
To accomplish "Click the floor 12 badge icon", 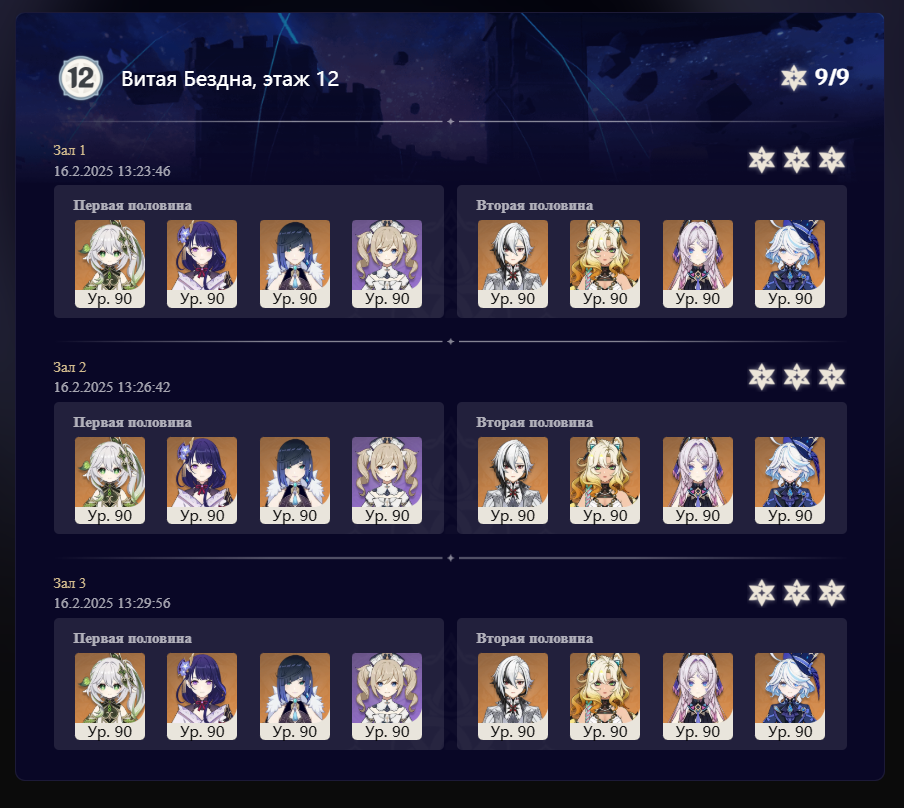I will click(81, 78).
